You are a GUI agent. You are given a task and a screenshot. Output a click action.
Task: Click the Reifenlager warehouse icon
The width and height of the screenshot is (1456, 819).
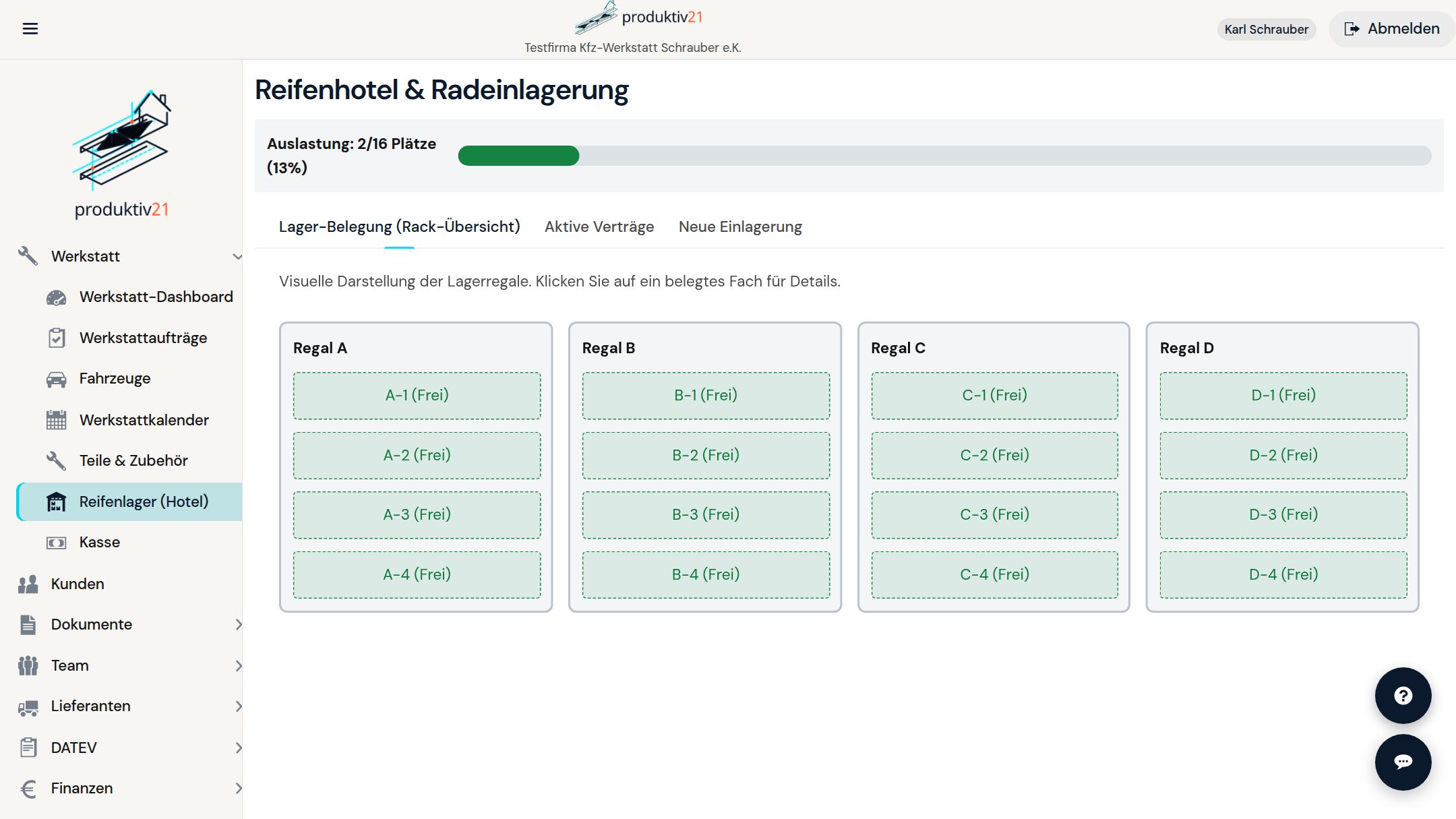point(57,502)
